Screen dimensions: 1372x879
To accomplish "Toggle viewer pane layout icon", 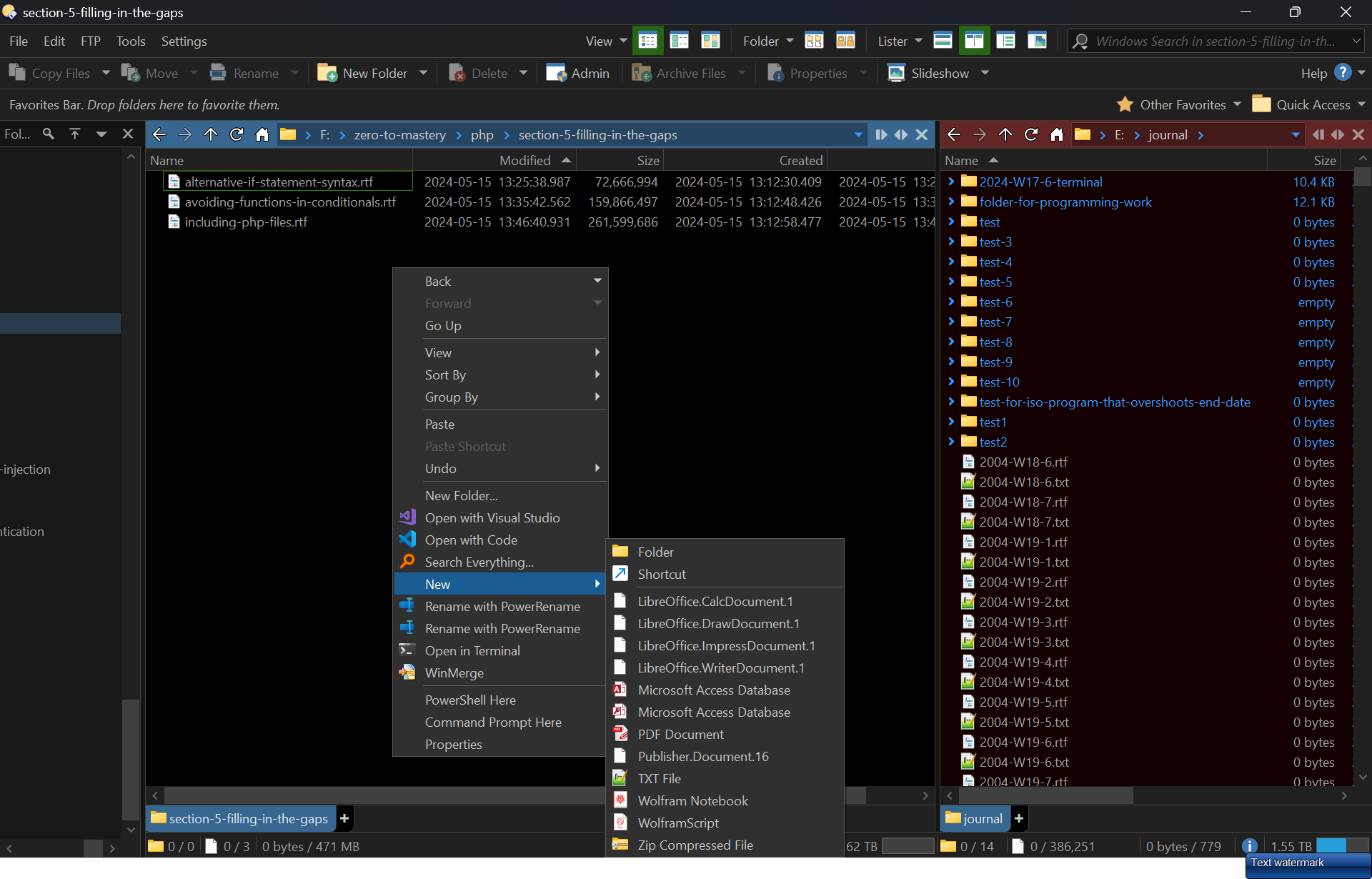I will click(x=1037, y=41).
